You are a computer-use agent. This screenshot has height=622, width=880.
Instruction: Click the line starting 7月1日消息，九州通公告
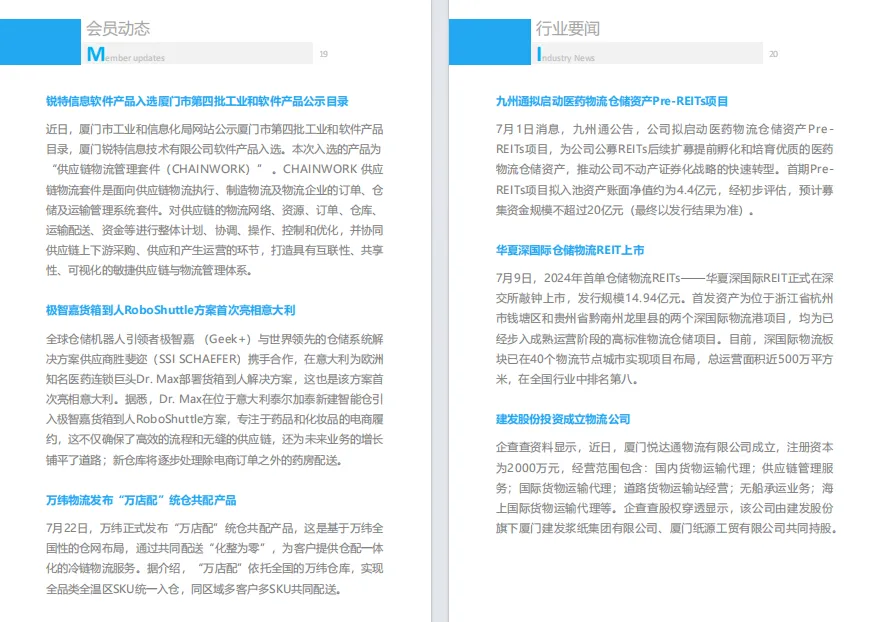pyautogui.click(x=664, y=129)
